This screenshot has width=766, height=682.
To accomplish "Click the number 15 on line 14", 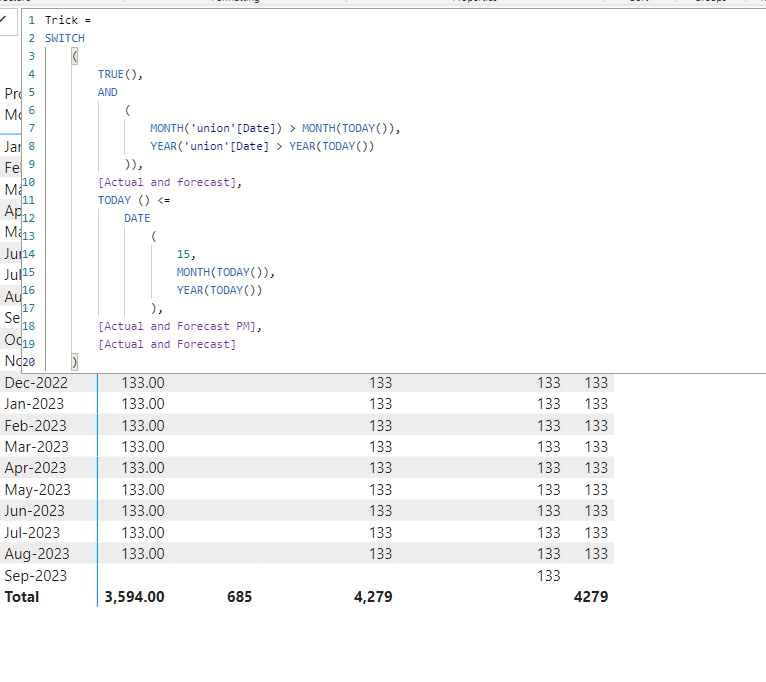I will point(183,254).
